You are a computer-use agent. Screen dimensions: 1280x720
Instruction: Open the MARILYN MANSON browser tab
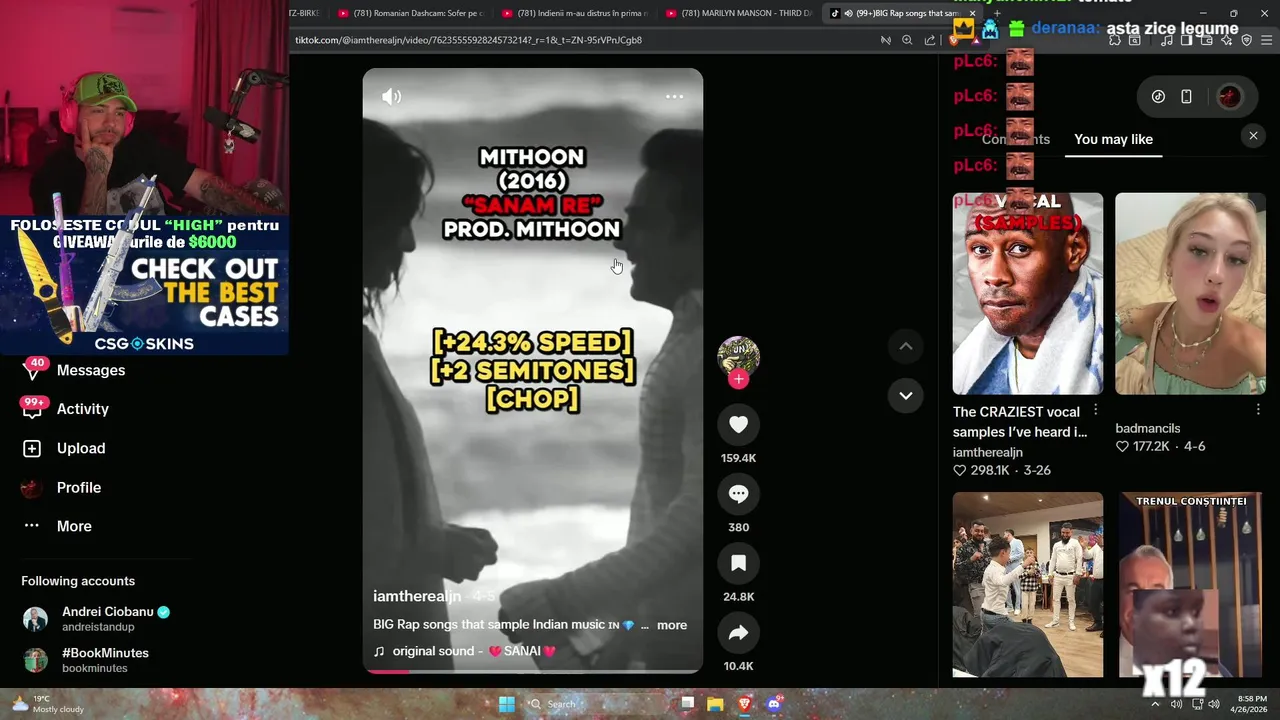point(738,13)
